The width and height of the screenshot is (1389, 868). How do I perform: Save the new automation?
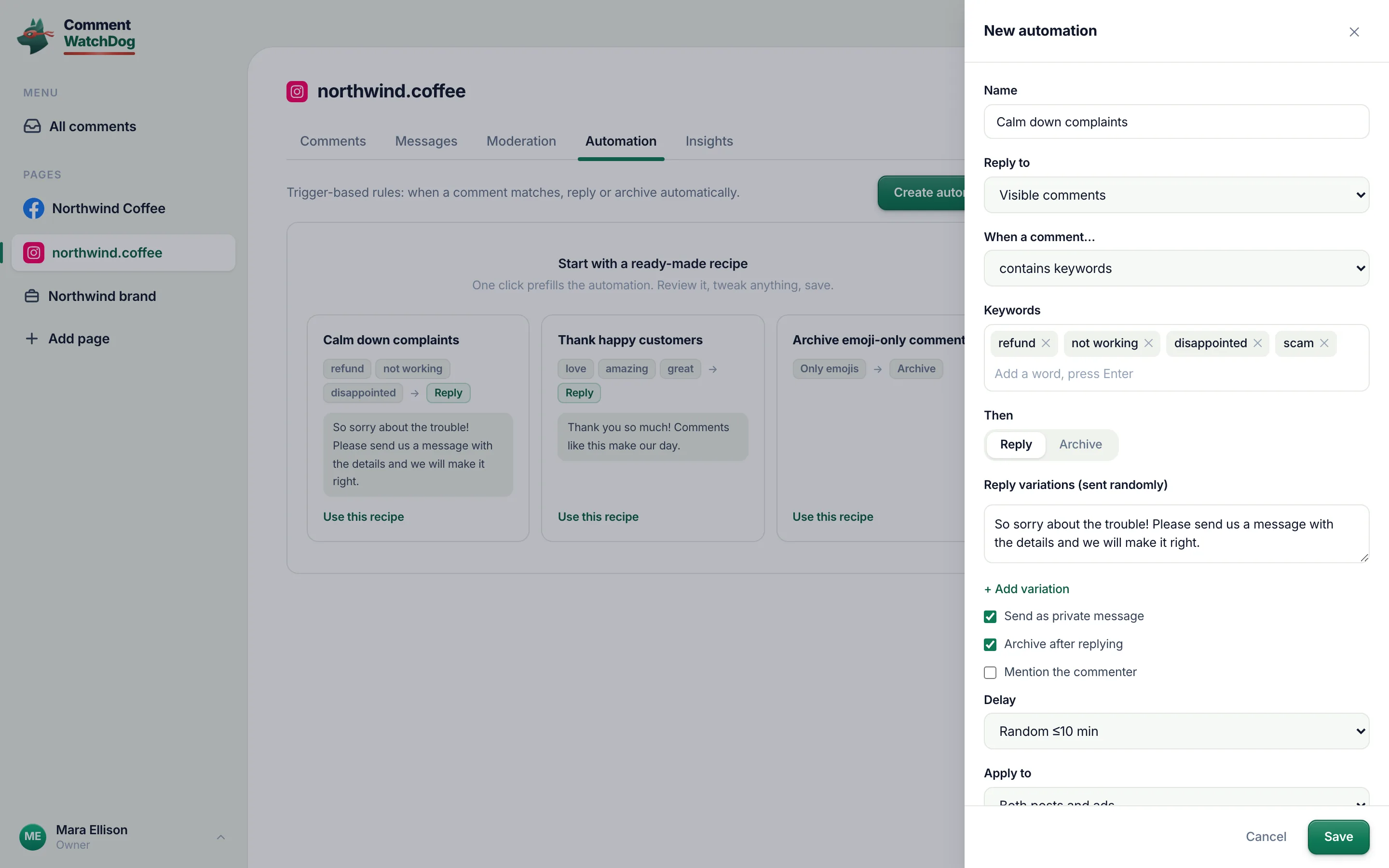tap(1338, 837)
